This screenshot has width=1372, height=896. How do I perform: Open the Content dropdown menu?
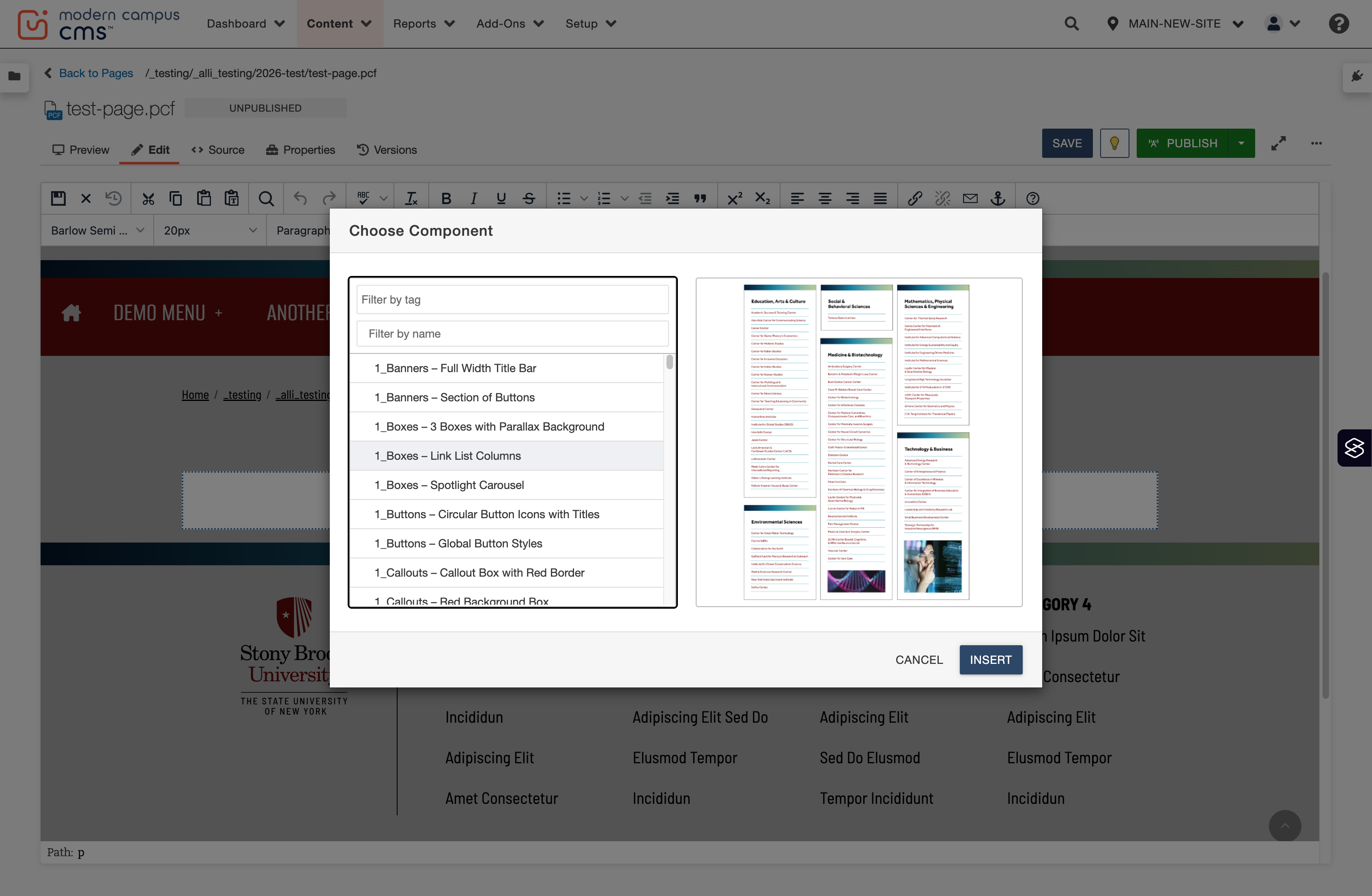tap(339, 24)
